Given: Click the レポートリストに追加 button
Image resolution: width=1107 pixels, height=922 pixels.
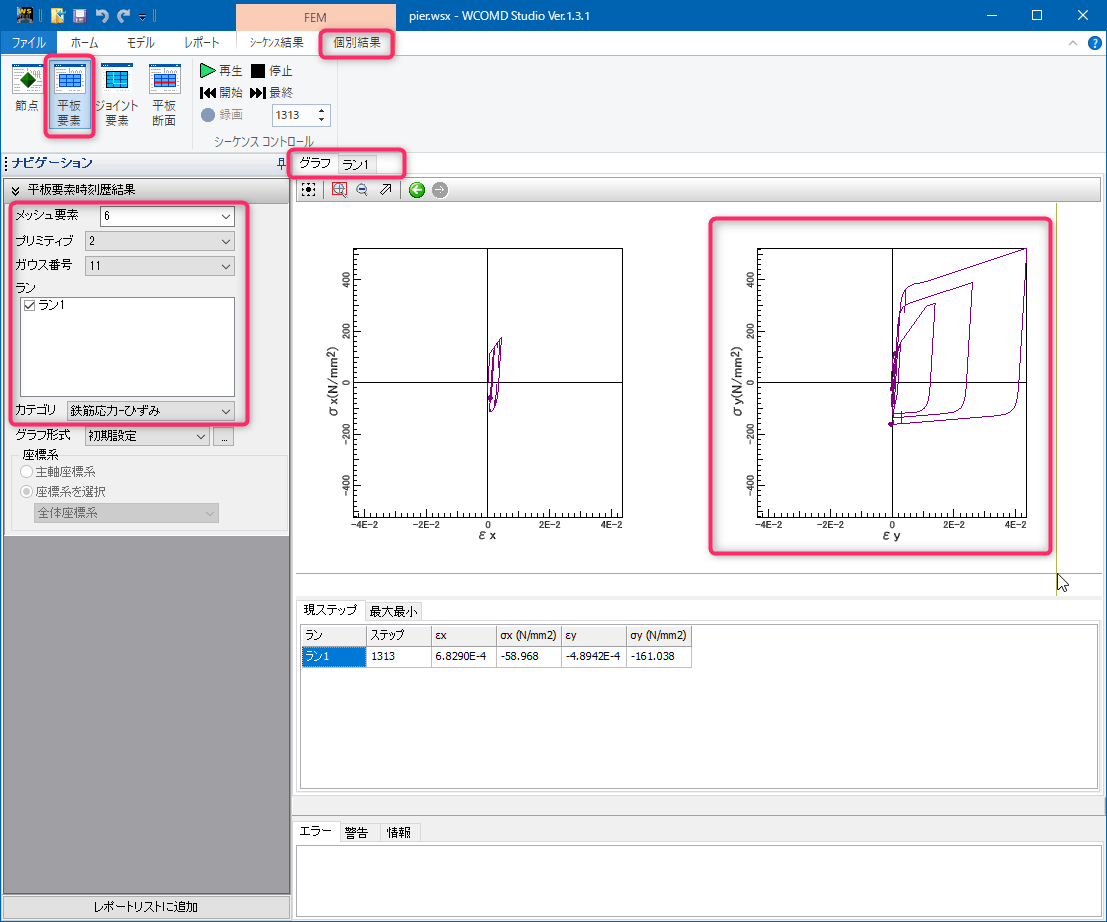Looking at the screenshot, I should click(146, 906).
